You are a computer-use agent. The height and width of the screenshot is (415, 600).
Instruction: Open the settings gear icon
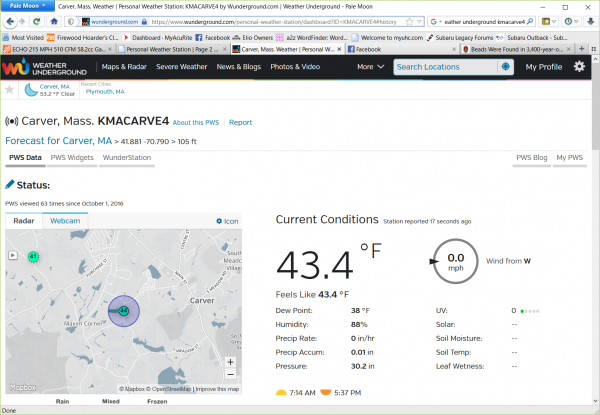[x=579, y=67]
